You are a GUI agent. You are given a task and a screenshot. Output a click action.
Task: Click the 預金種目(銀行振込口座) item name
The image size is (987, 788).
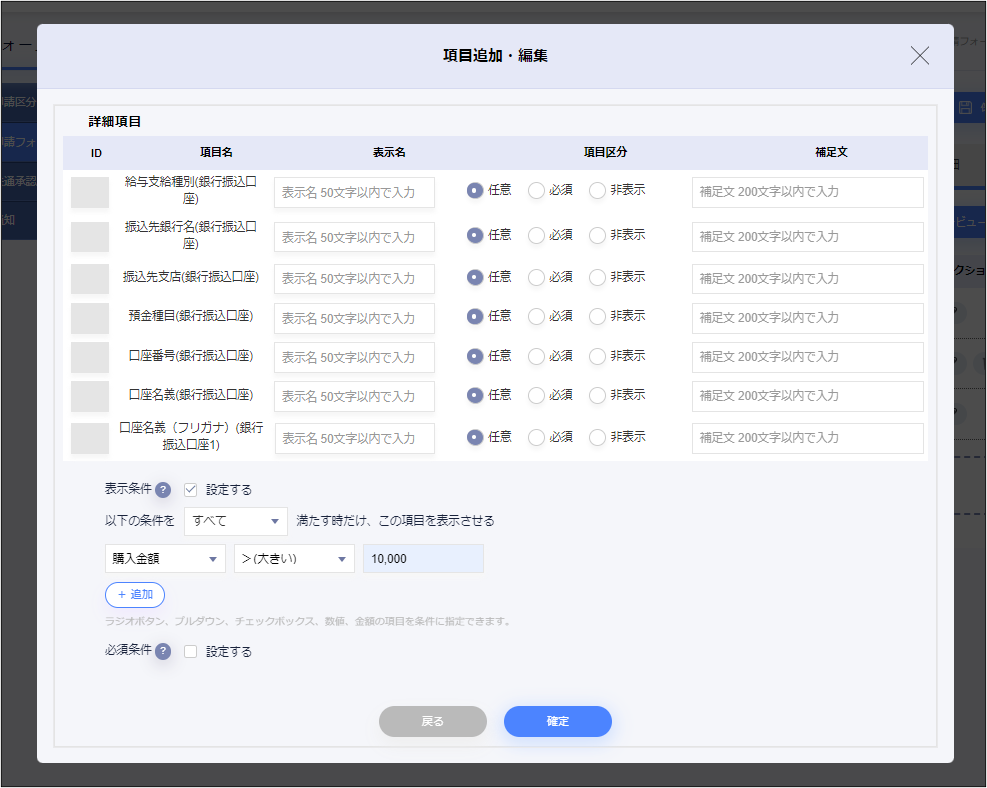pos(191,316)
